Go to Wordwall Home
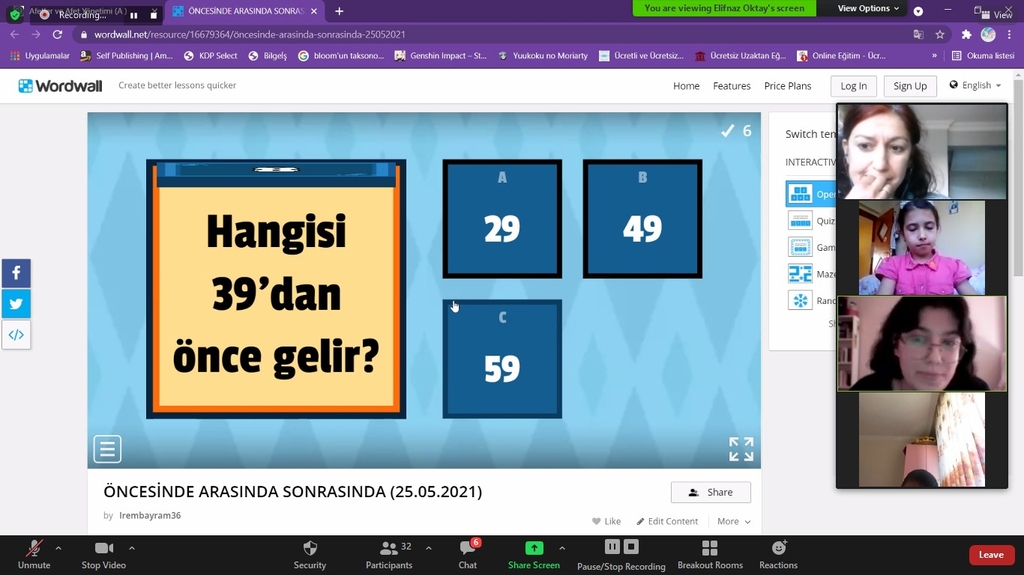Viewport: 1024px width, 575px height. pyautogui.click(x=686, y=86)
